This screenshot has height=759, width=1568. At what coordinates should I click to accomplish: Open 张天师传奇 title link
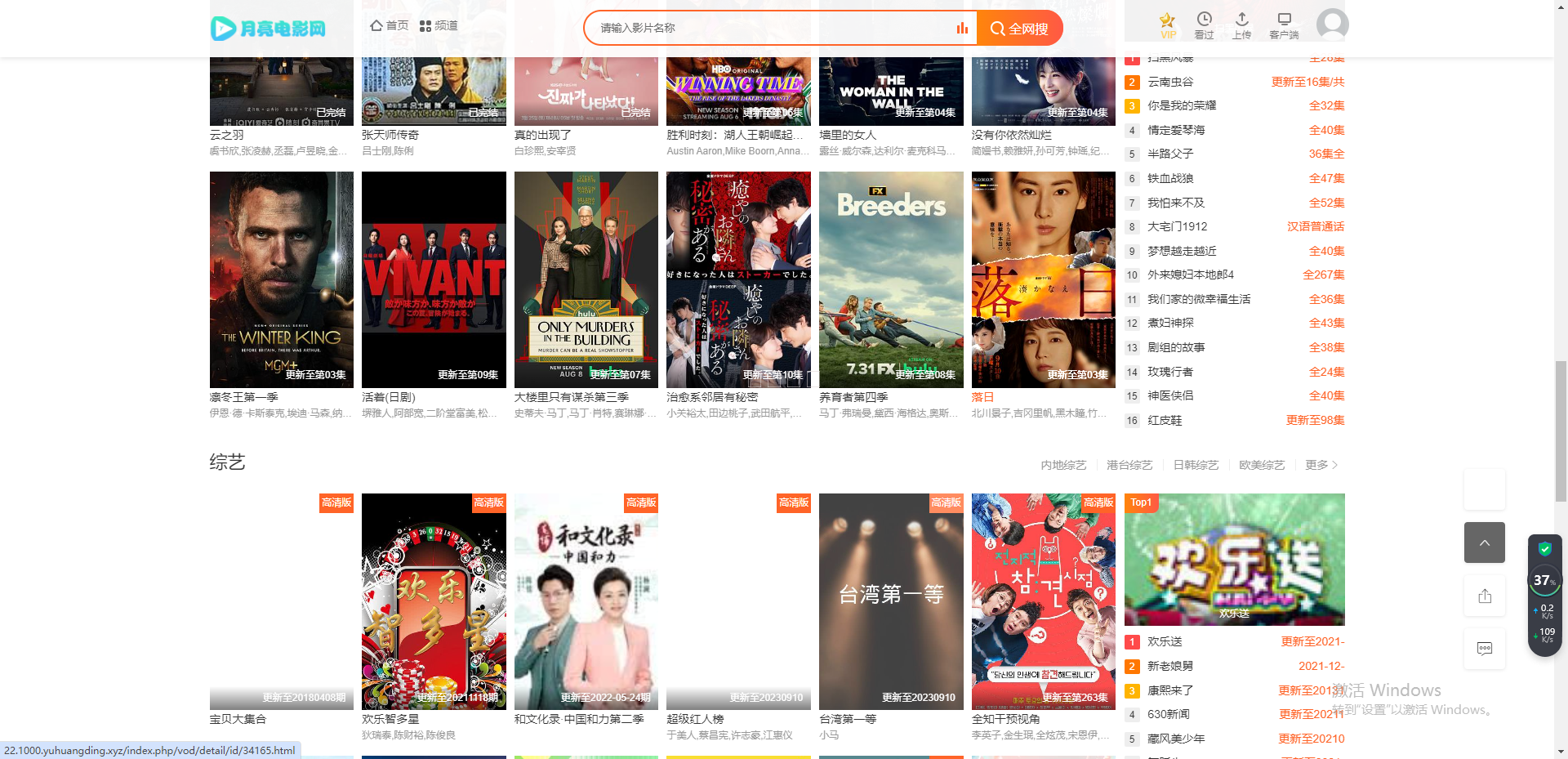(390, 135)
